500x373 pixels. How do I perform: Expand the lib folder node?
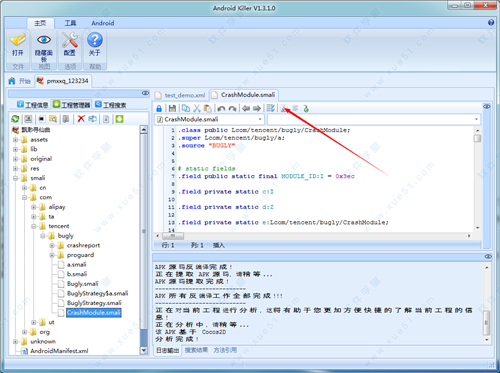[15, 149]
